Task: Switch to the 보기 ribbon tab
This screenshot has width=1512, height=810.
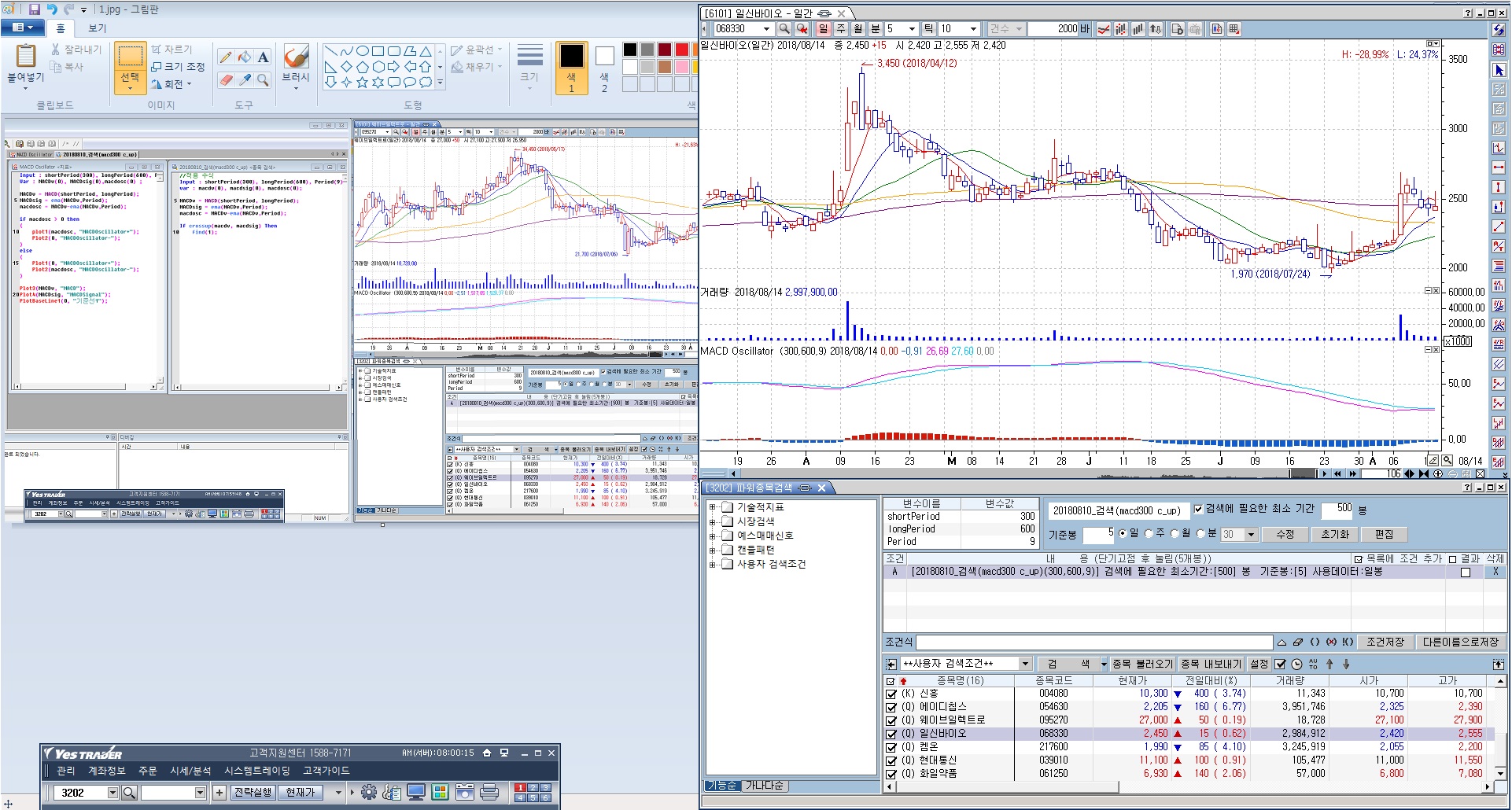Action: pos(97,28)
